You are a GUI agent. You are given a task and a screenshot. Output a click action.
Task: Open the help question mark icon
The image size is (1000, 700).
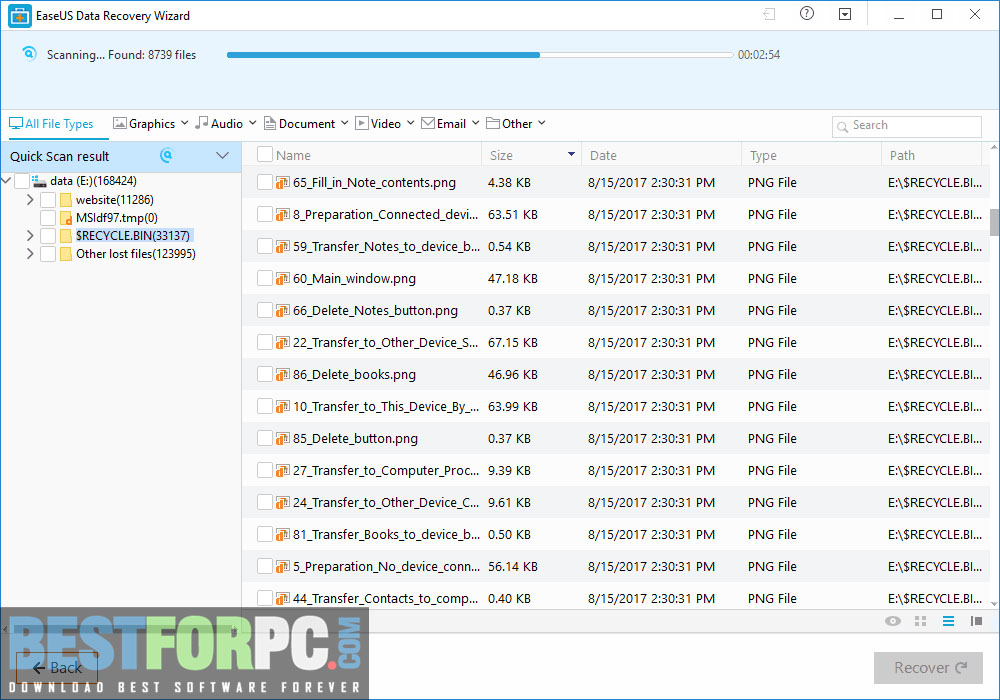pos(807,13)
